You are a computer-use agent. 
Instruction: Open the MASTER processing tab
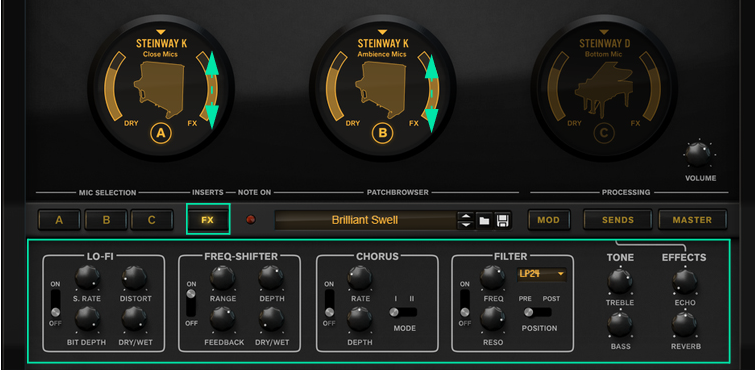tap(692, 220)
